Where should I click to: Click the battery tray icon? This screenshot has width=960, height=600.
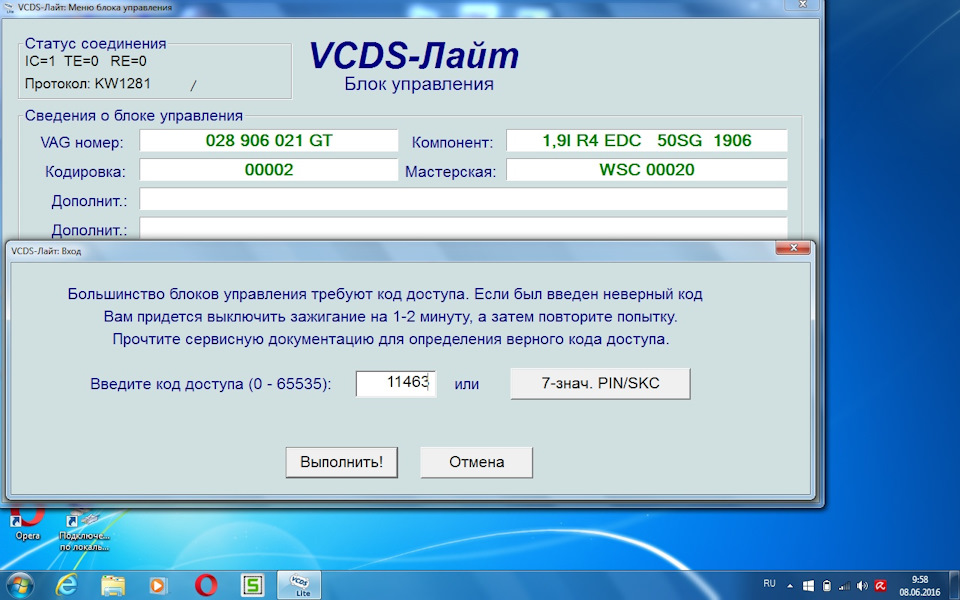(x=827, y=586)
